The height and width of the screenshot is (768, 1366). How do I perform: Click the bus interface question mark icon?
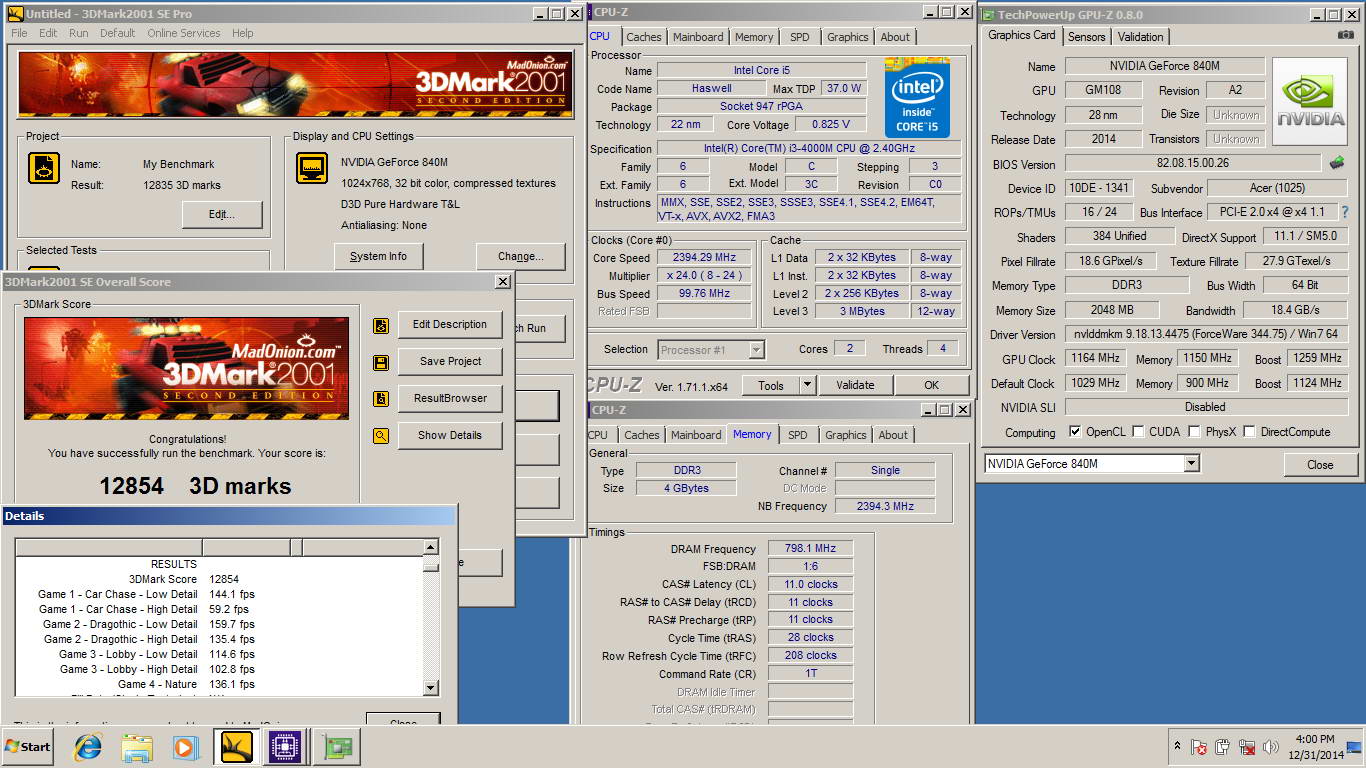[x=1345, y=212]
